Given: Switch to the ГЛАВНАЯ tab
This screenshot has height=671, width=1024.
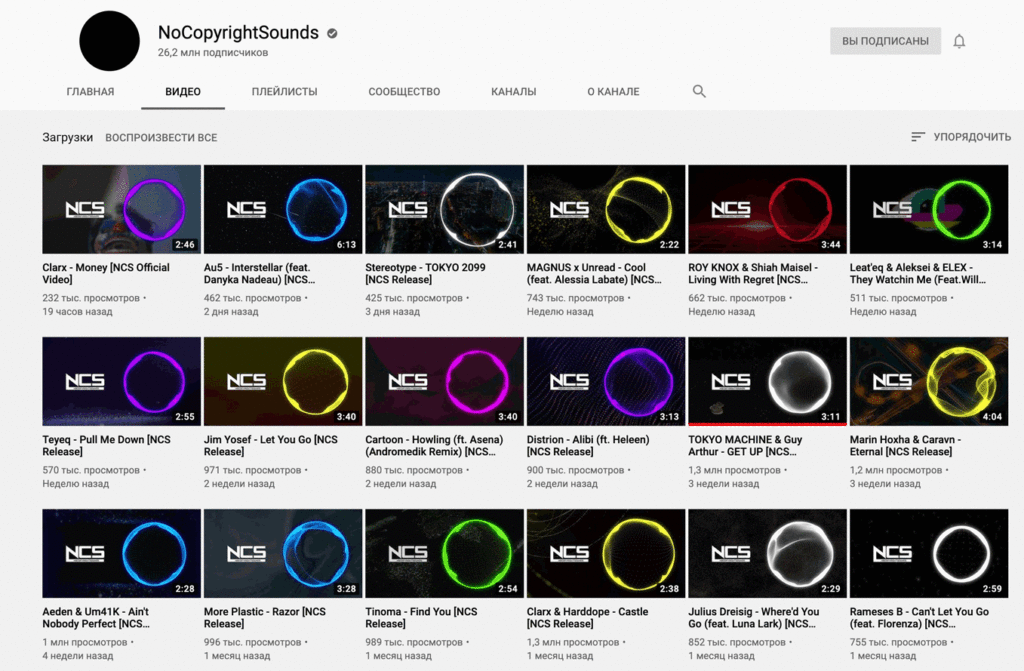Looking at the screenshot, I should point(90,91).
